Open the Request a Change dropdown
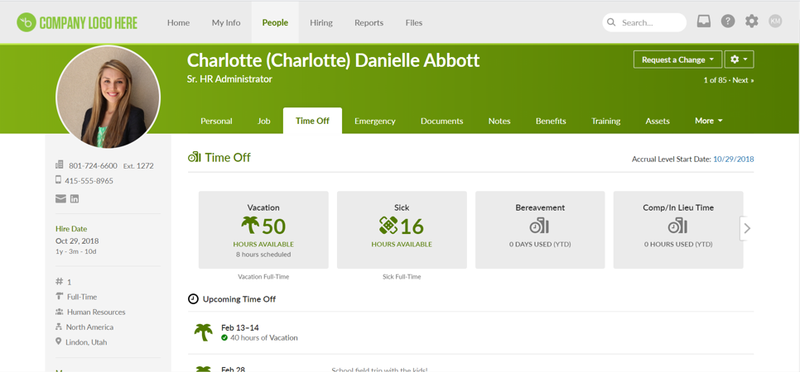 pos(678,59)
